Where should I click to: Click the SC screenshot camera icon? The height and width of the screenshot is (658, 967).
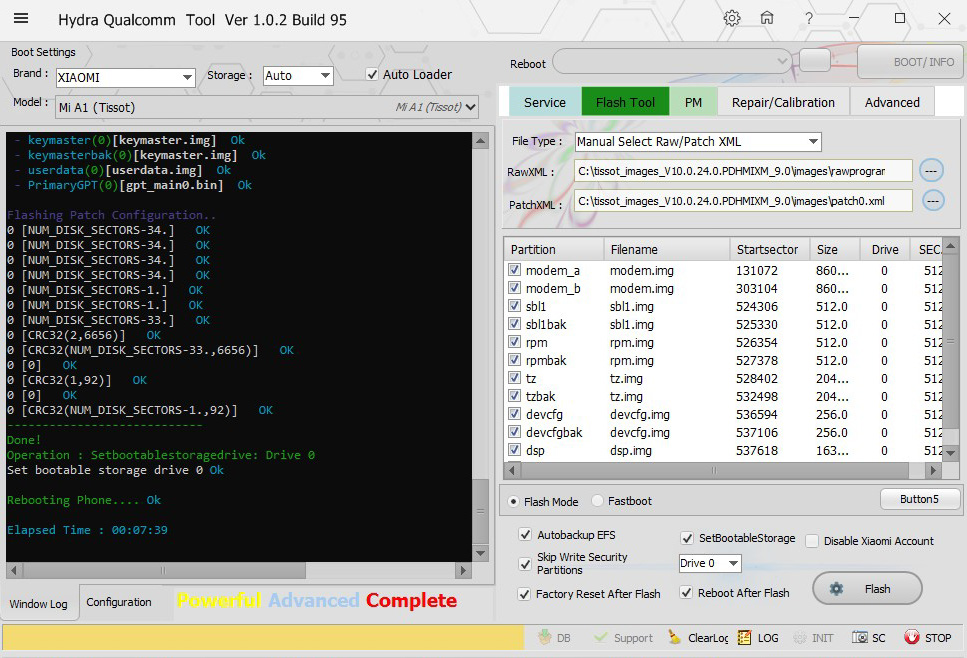coord(860,637)
